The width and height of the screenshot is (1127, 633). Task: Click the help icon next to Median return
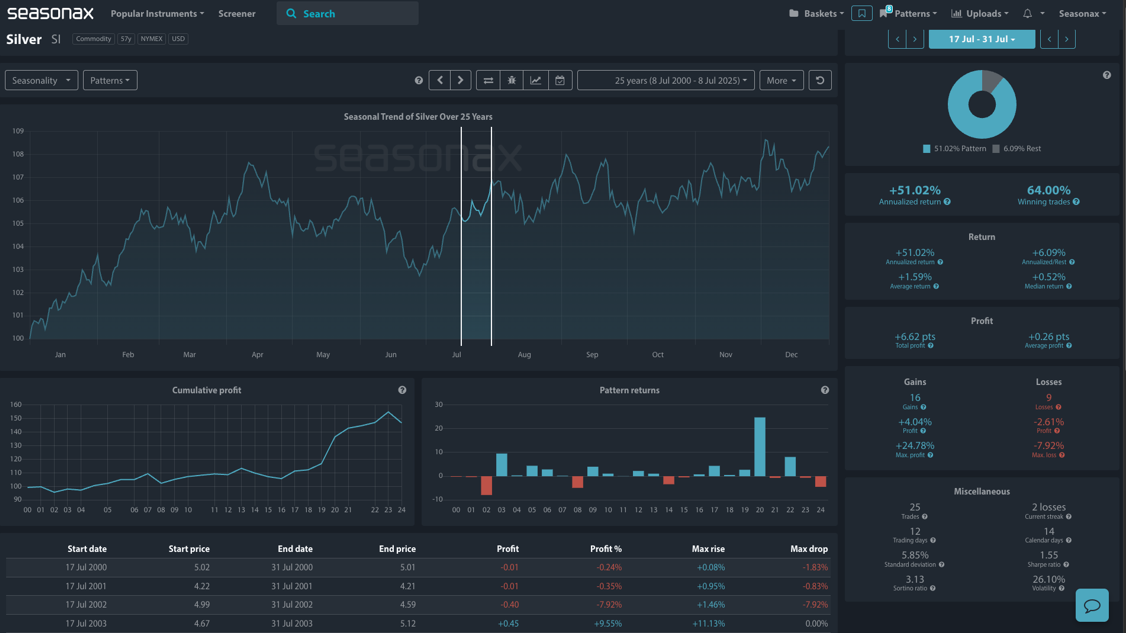[1069, 287]
